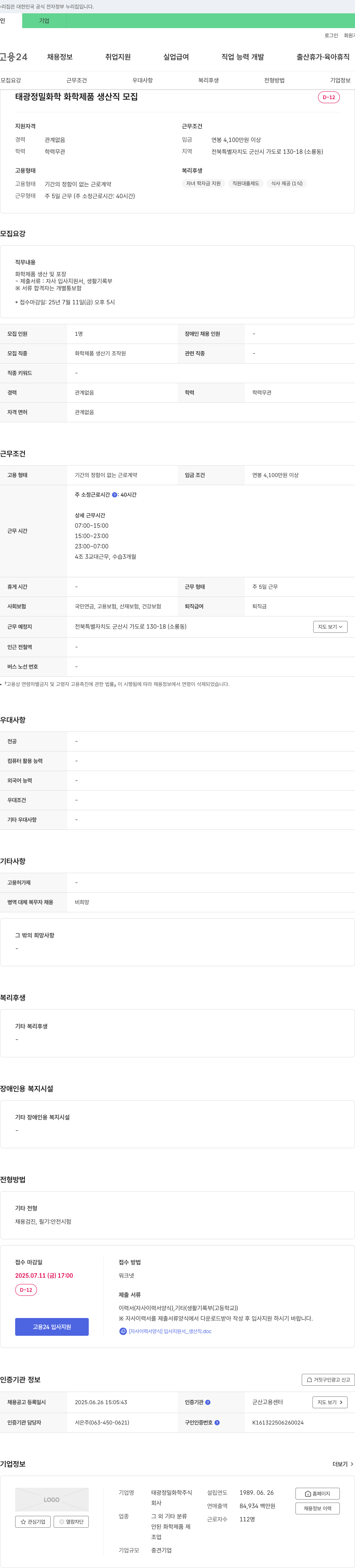Jump to the 기업정보 section tab
Viewport: 355px width, 1568px height.
click(x=340, y=80)
